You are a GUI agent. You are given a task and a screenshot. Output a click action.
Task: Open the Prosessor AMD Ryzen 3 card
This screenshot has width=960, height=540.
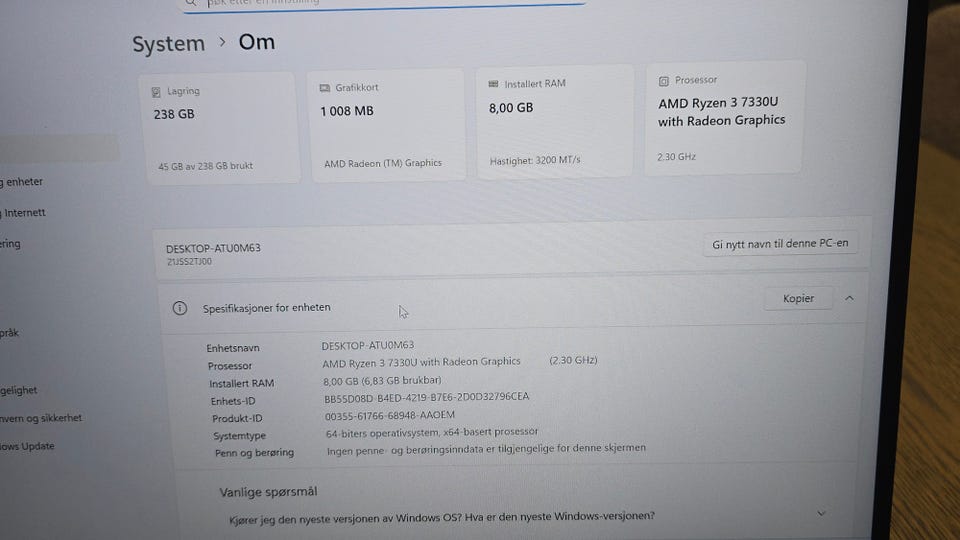pos(724,117)
